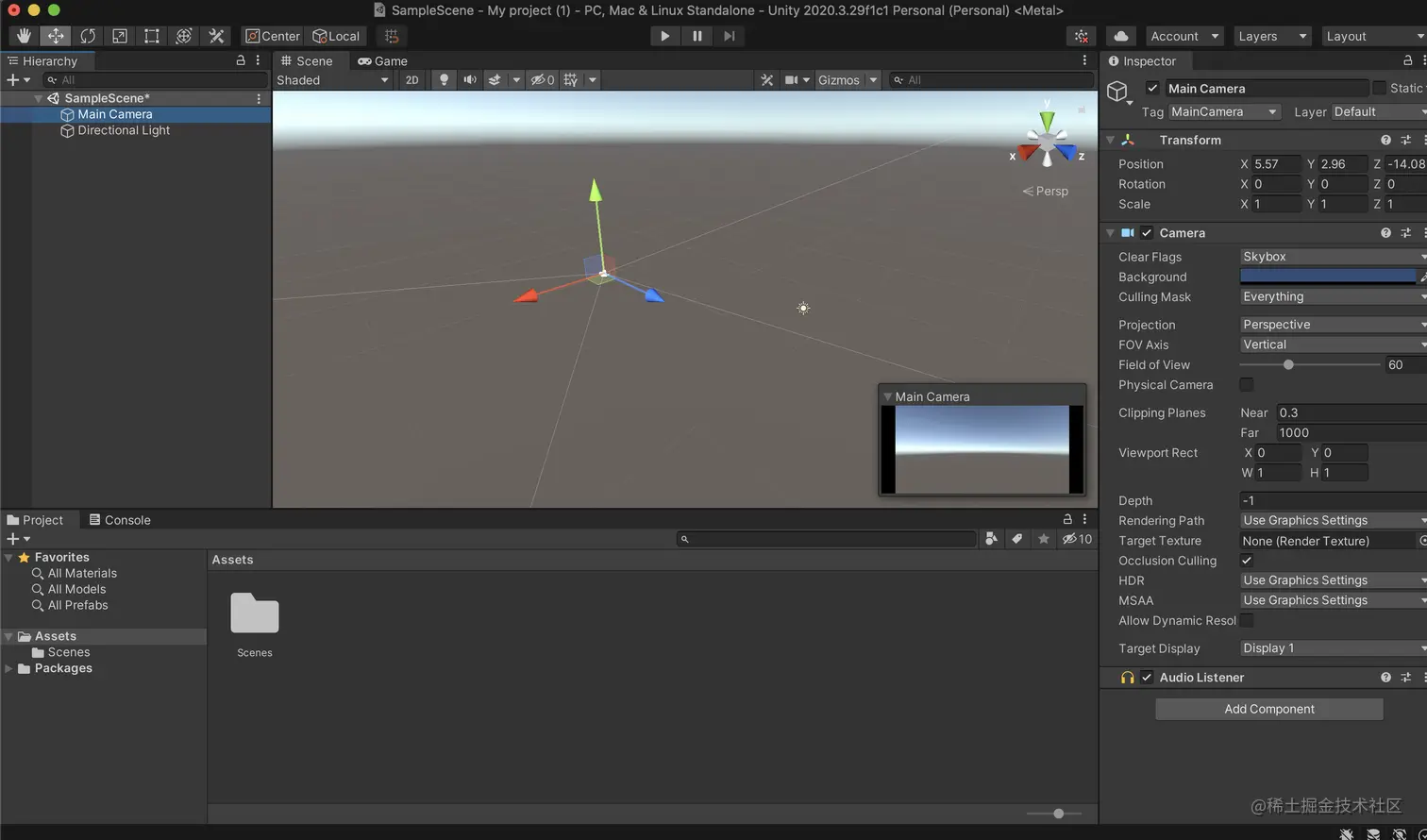This screenshot has height=840, width=1427.
Task: Click the Background color swatch
Action: click(x=1328, y=277)
